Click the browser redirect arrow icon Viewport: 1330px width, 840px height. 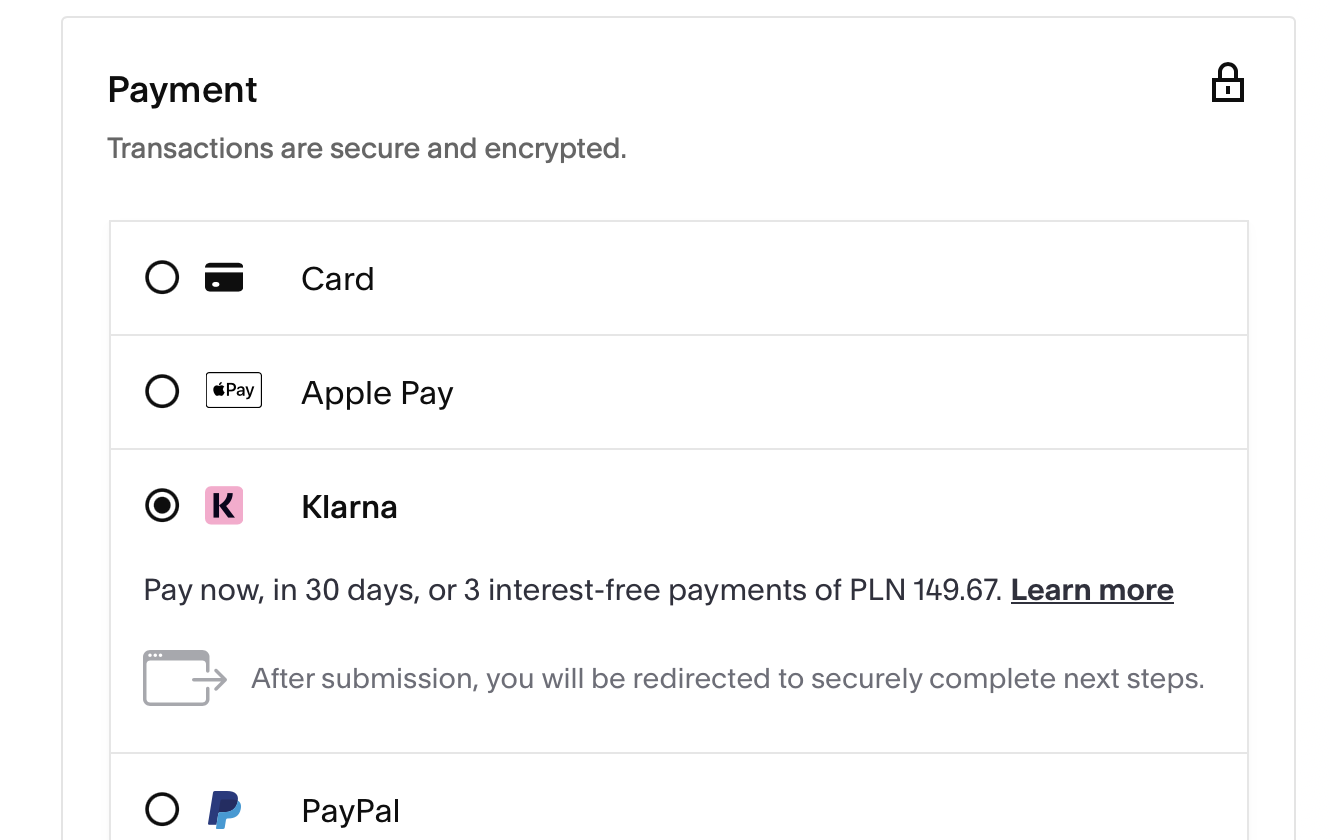[x=185, y=678]
